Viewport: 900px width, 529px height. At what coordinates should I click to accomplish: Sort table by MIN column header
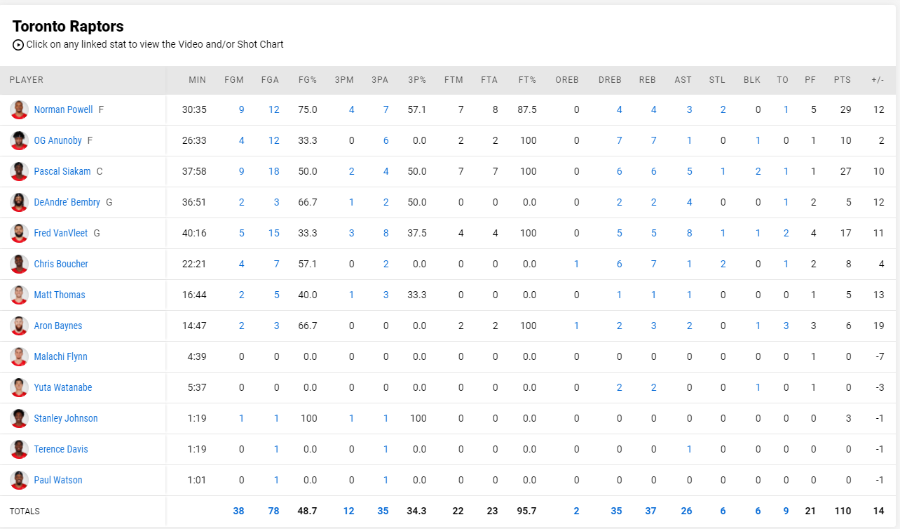tap(197, 80)
